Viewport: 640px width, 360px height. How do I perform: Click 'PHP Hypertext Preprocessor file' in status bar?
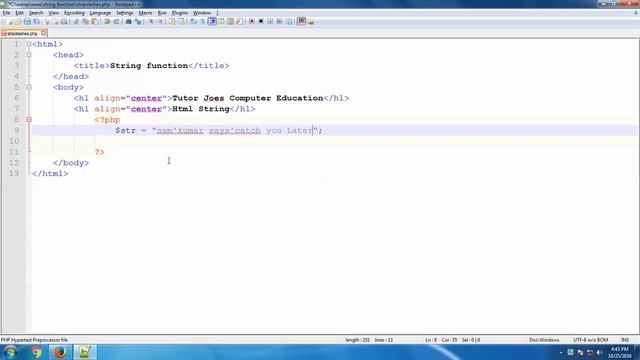coord(34,340)
